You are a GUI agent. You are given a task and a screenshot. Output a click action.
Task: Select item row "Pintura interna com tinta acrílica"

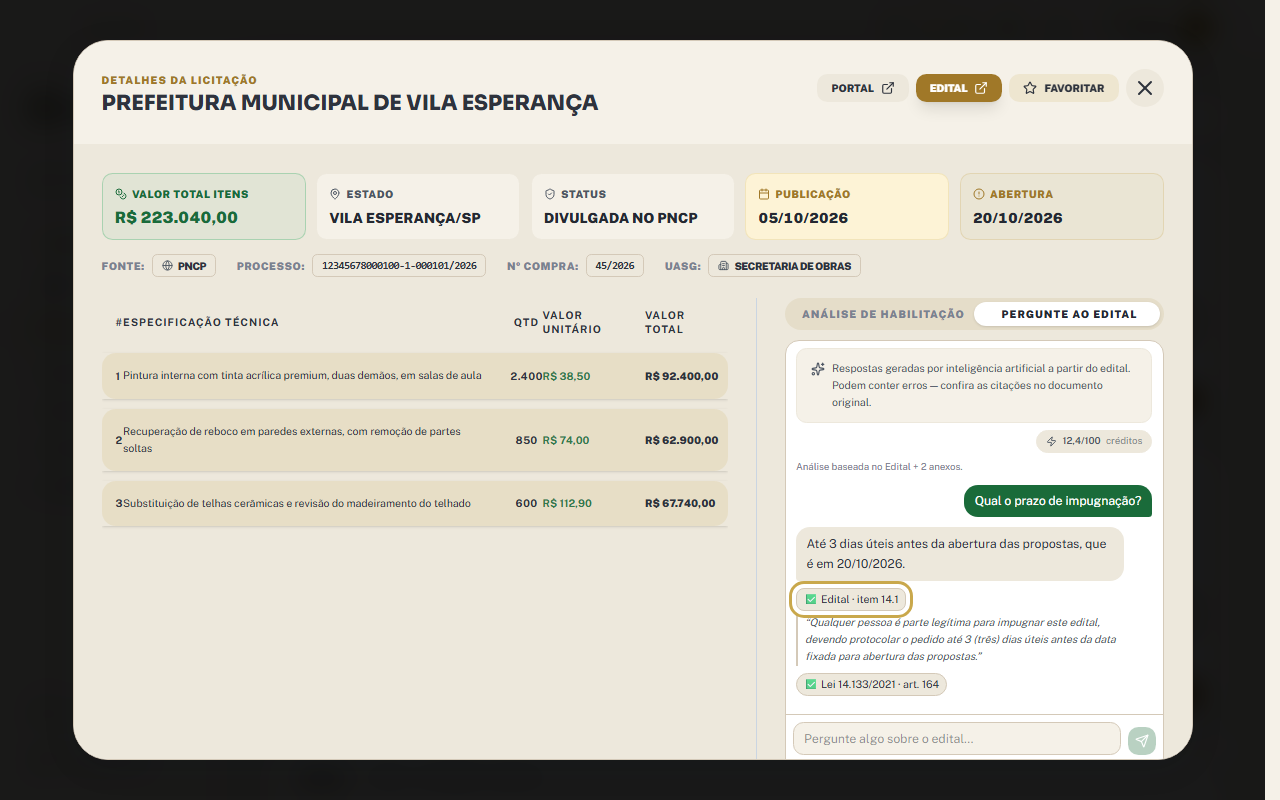(415, 376)
